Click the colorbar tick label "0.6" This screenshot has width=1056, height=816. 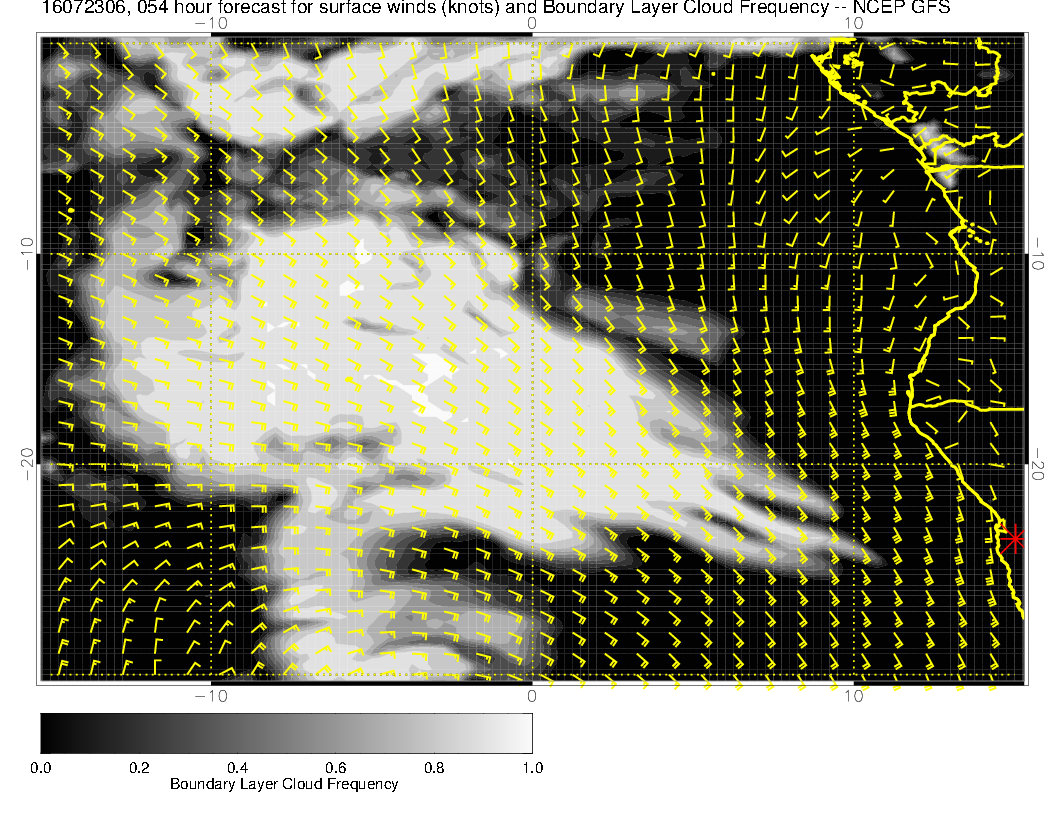coord(335,768)
